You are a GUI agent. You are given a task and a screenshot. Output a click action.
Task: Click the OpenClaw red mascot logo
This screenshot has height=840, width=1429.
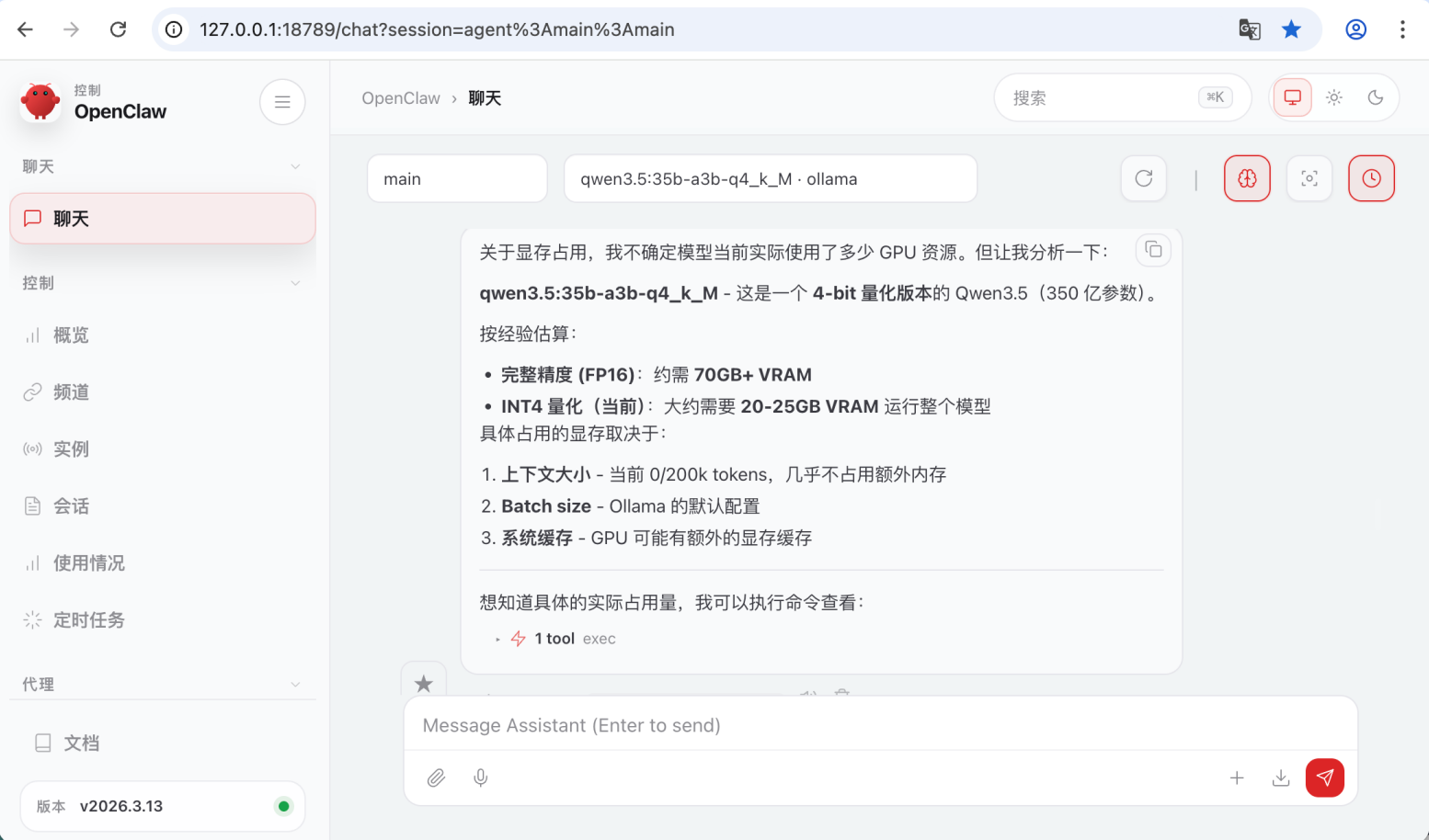pos(40,101)
